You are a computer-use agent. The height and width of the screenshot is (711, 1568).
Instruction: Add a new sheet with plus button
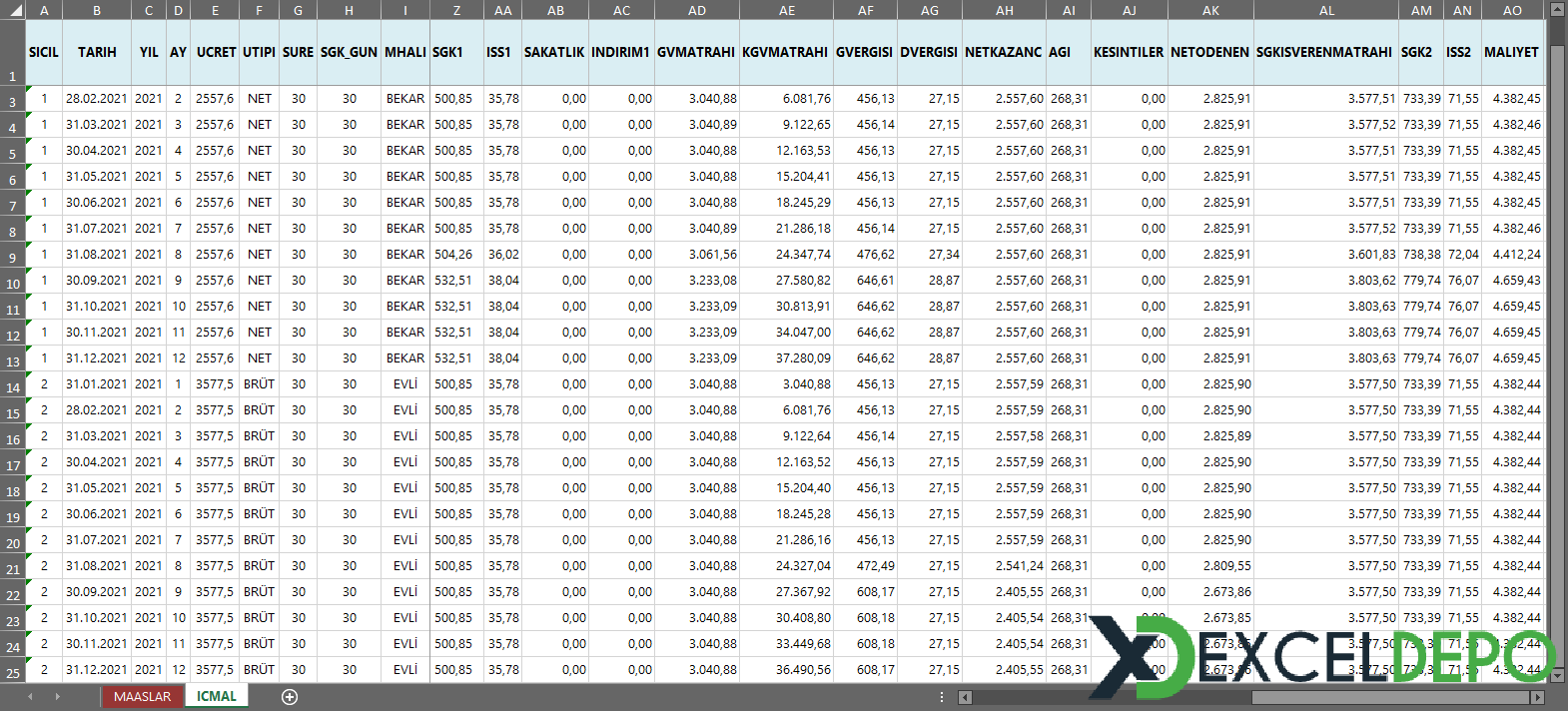pos(290,697)
